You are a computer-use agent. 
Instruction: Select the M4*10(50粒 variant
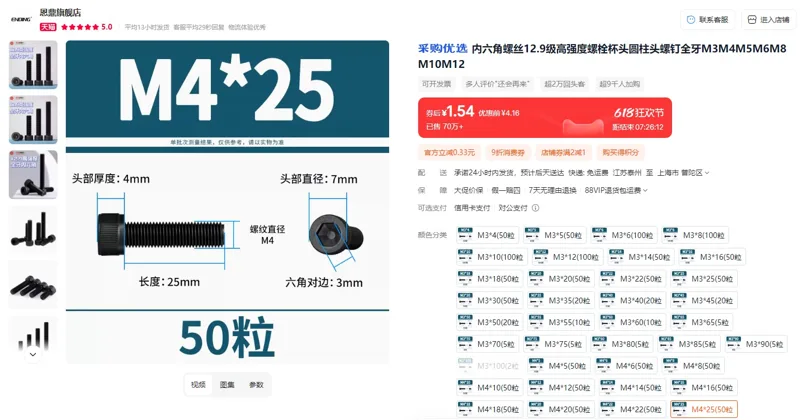[490, 387]
